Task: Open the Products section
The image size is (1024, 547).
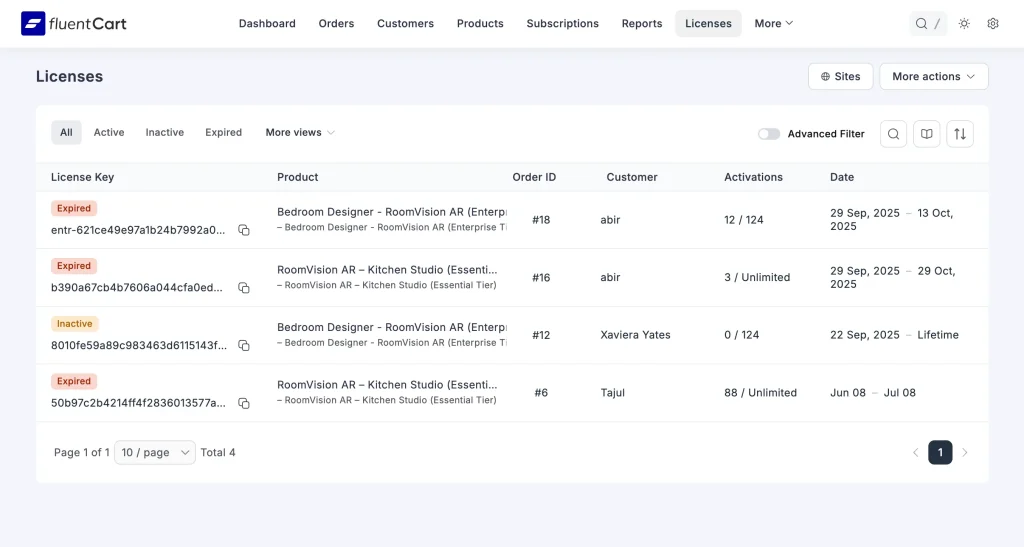Action: pyautogui.click(x=480, y=23)
